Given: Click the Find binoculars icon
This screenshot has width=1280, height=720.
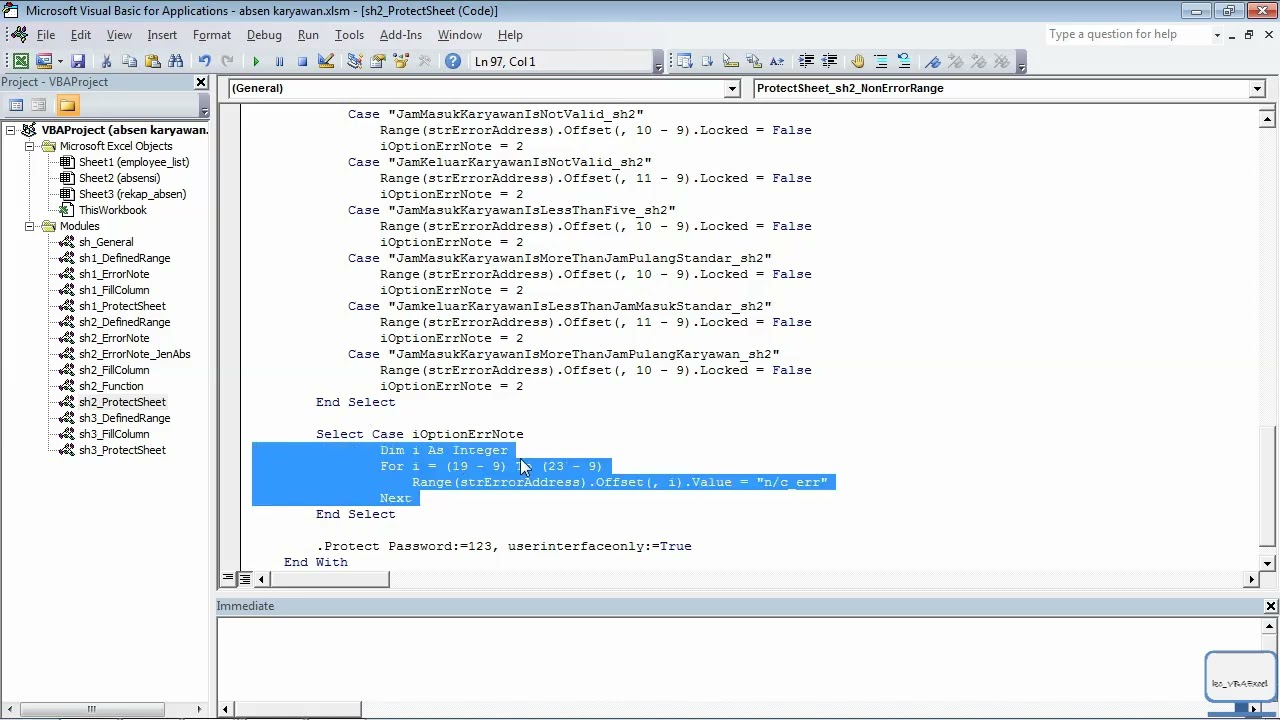Looking at the screenshot, I should pyautogui.click(x=175, y=61).
